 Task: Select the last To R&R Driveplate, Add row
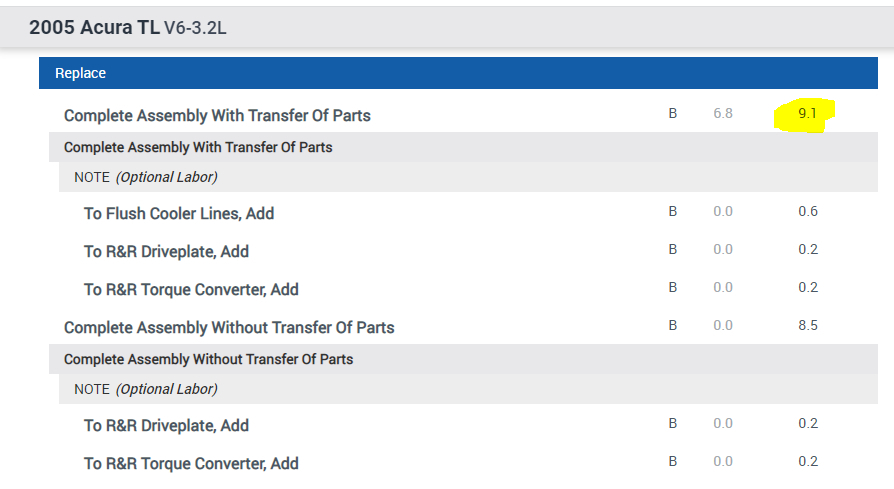pyautogui.click(x=166, y=425)
